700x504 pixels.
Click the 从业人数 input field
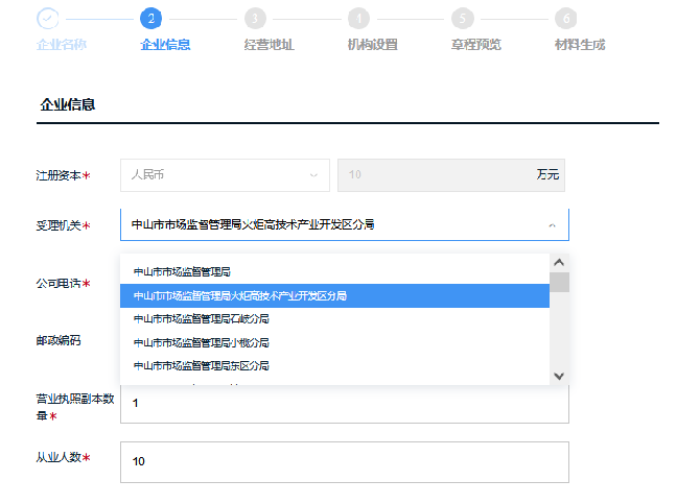coord(344,462)
